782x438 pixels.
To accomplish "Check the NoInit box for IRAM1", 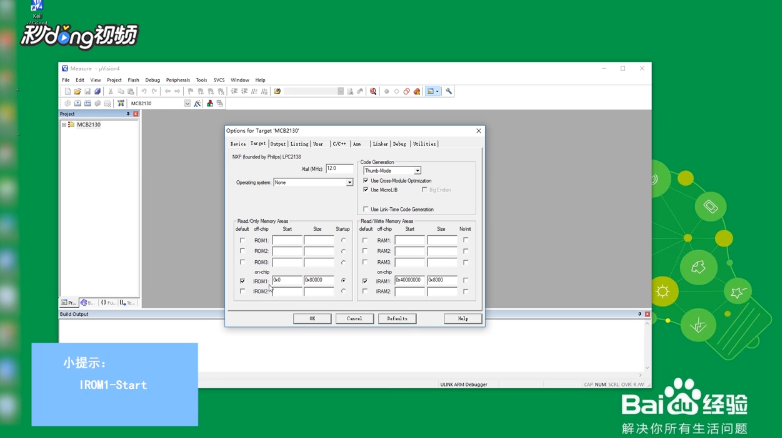I will [x=465, y=280].
